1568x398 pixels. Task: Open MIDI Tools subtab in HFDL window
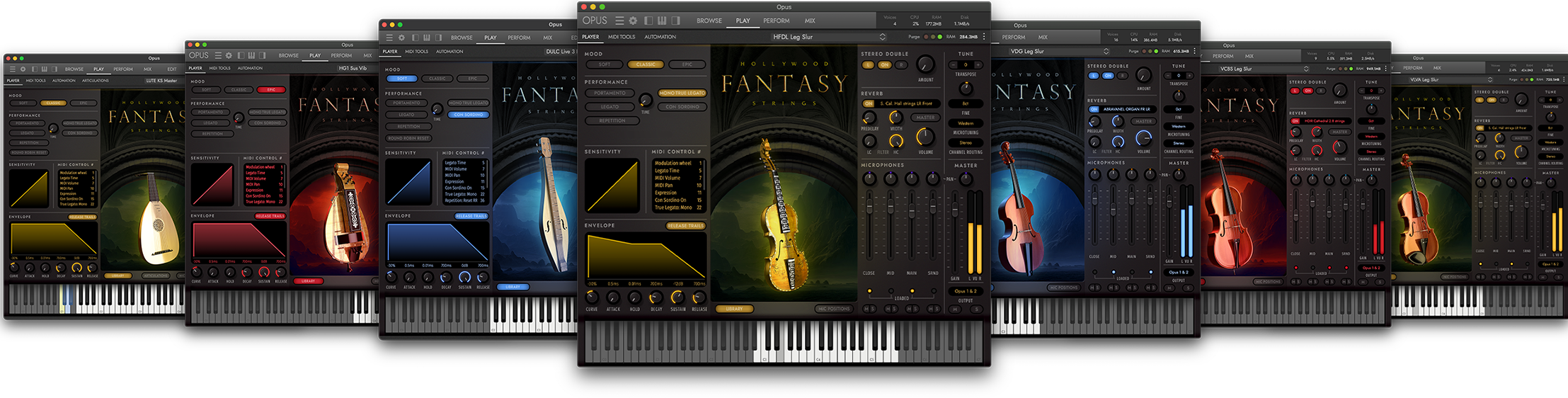coord(622,37)
